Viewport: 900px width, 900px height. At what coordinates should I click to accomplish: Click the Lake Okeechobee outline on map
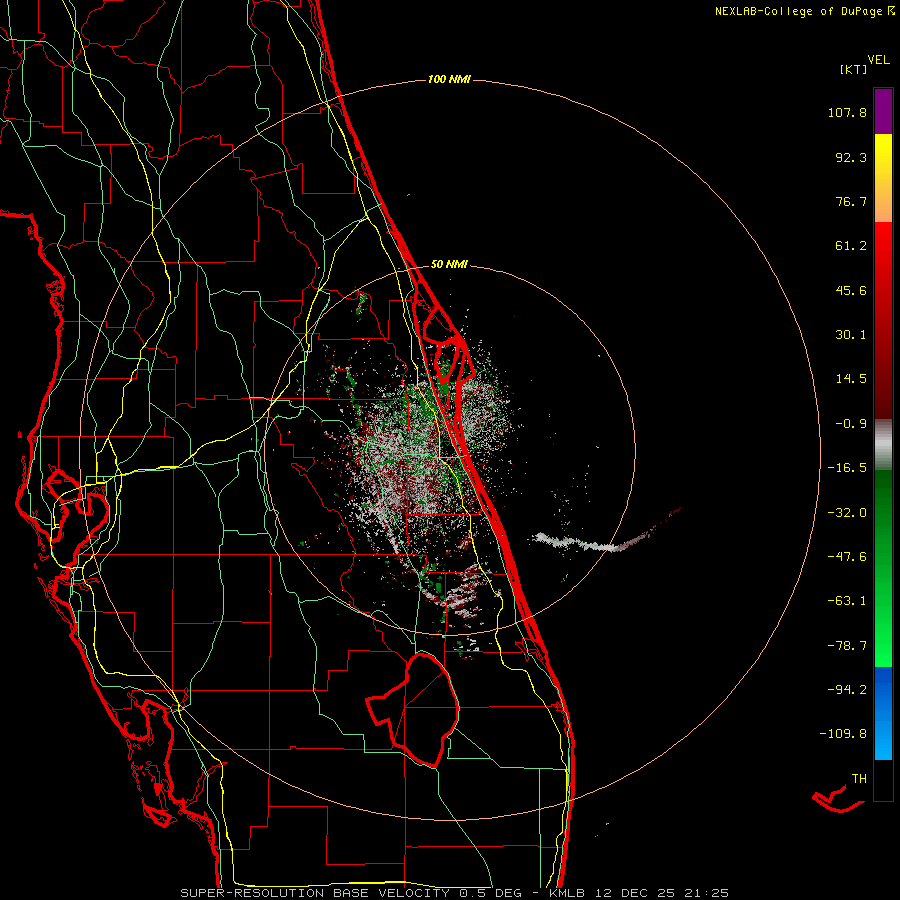[x=413, y=710]
